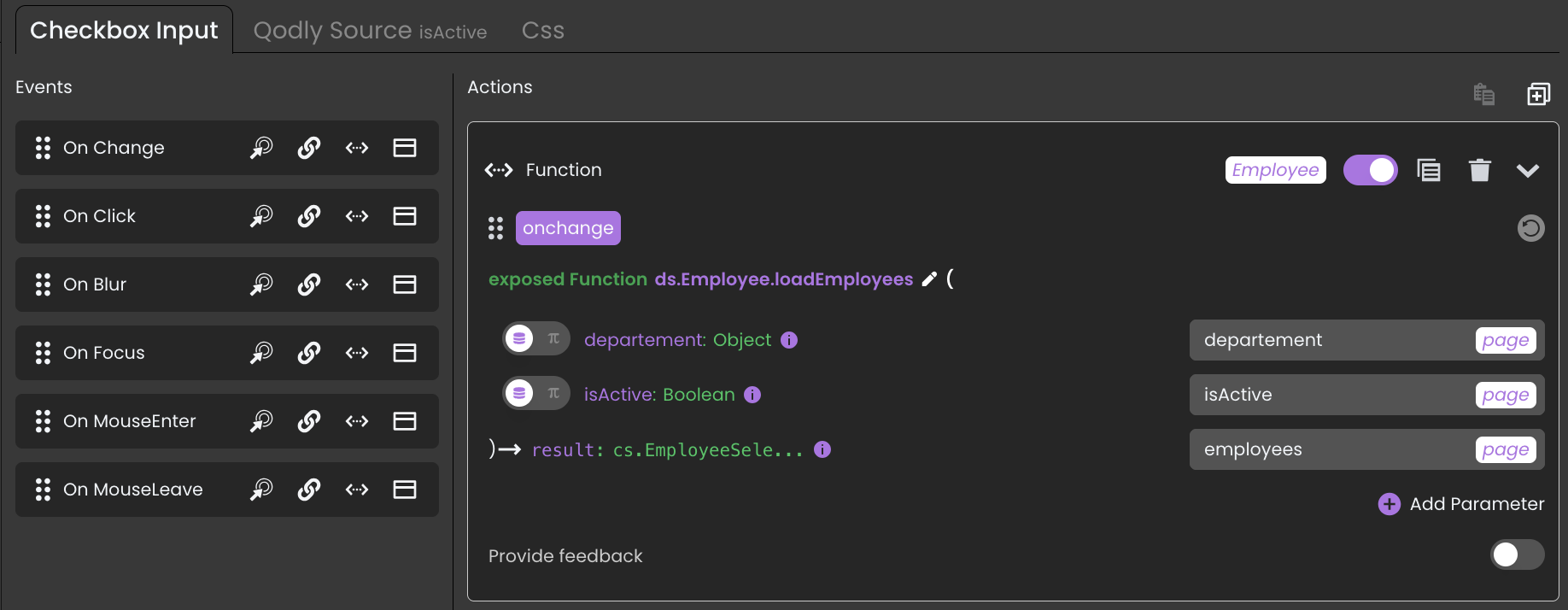Toggle departement parameter source switch

[535, 339]
